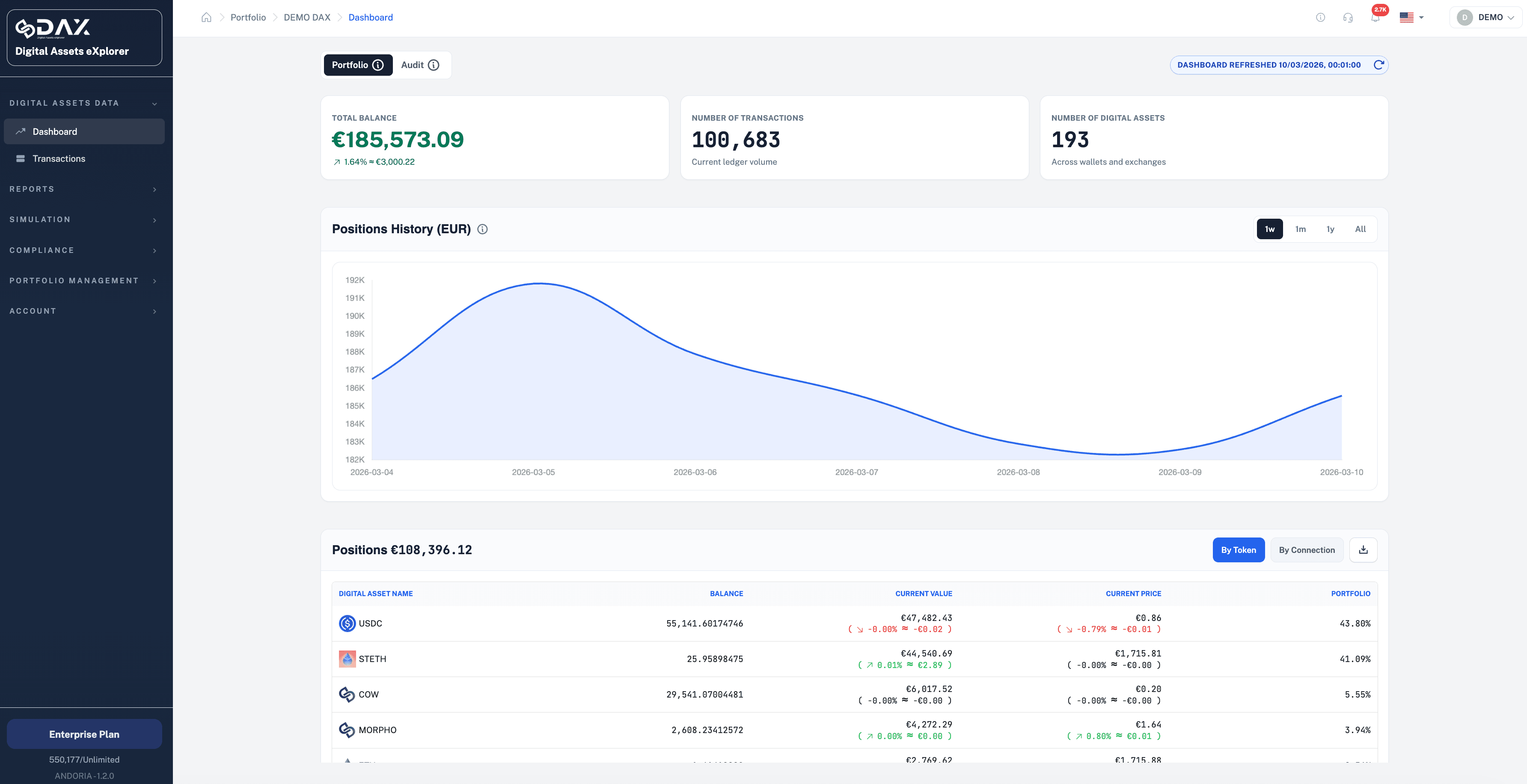Click info icon next to Positions History
This screenshot has width=1527, height=784.
point(482,229)
